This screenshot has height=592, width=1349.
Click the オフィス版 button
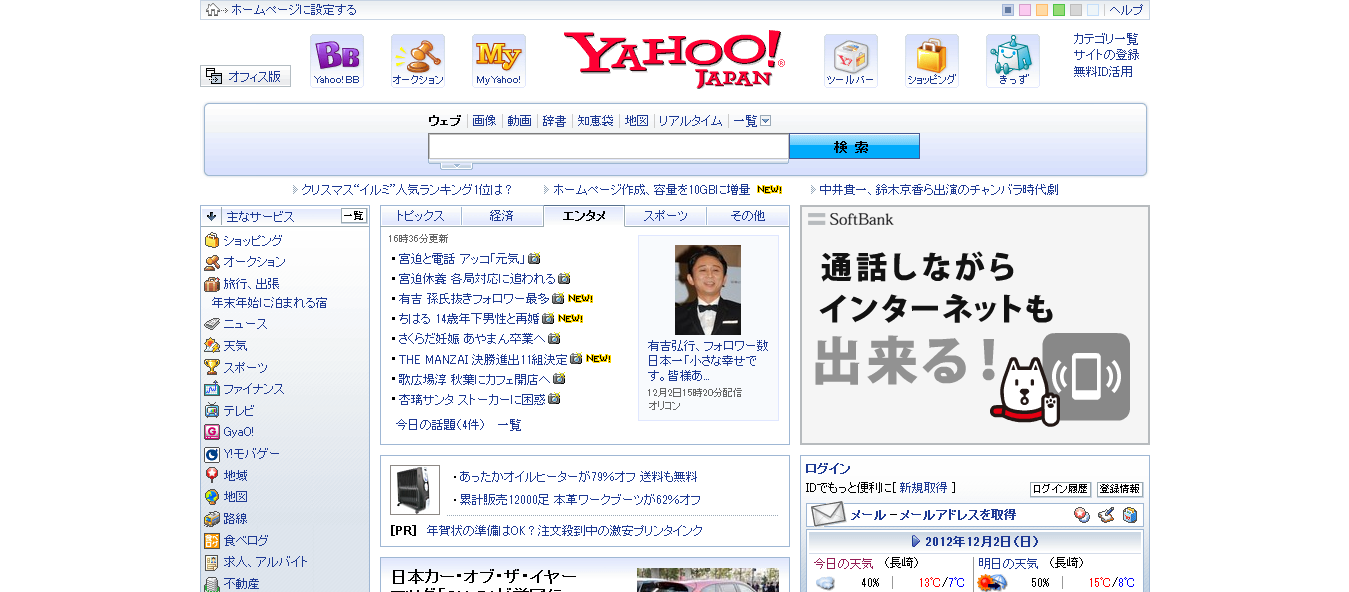pos(245,76)
